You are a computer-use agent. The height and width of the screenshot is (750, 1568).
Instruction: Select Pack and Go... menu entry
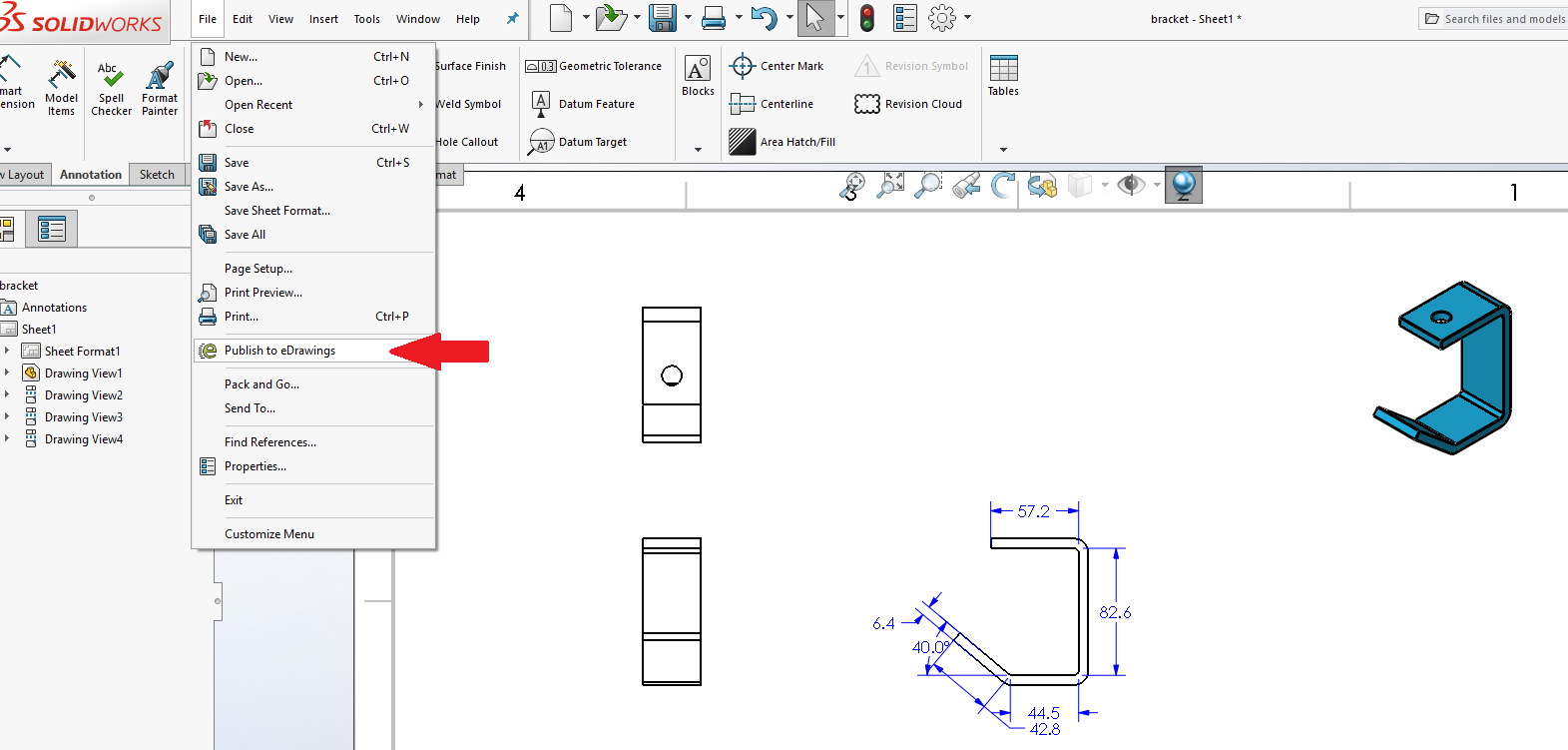click(314, 384)
